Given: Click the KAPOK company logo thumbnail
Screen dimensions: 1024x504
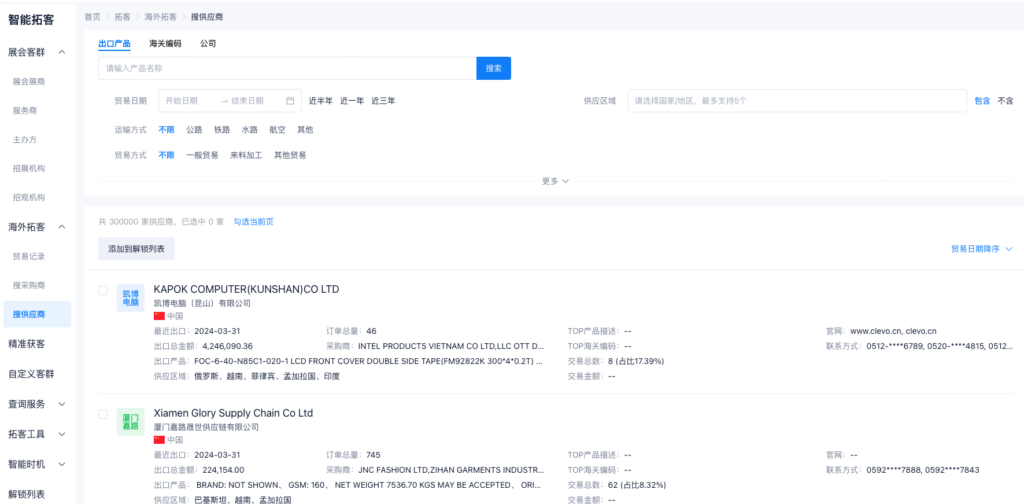Looking at the screenshot, I should tap(131, 298).
